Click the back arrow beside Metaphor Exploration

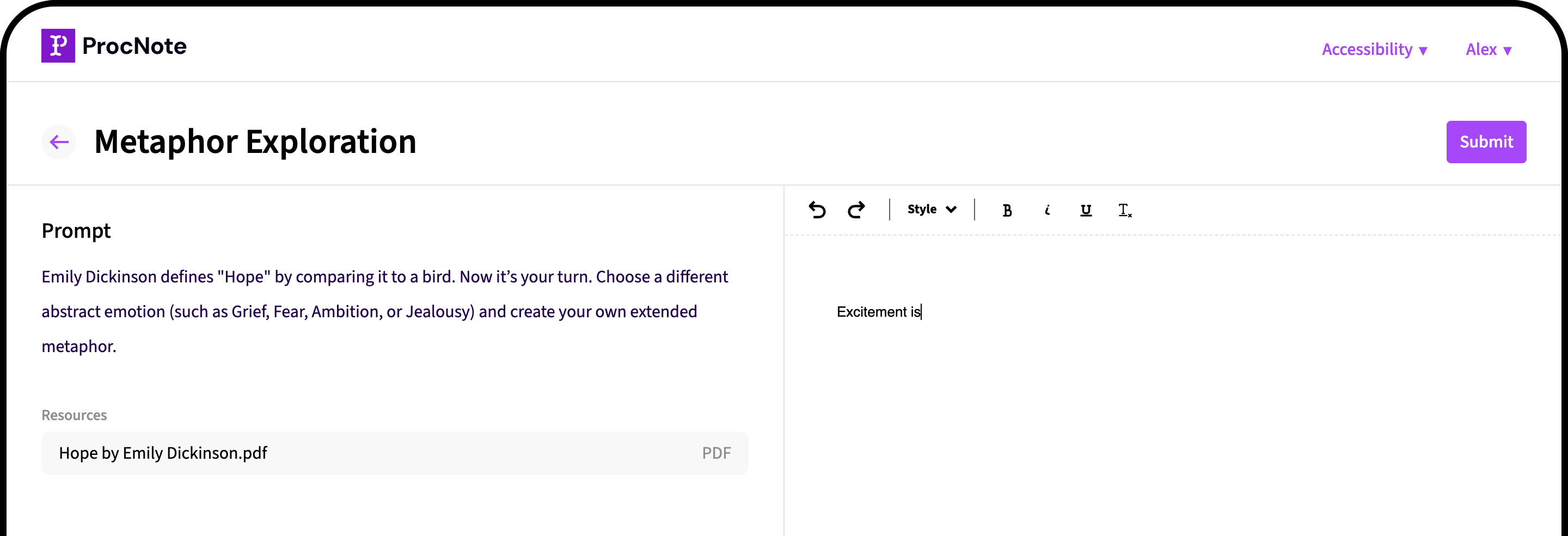[x=58, y=142]
